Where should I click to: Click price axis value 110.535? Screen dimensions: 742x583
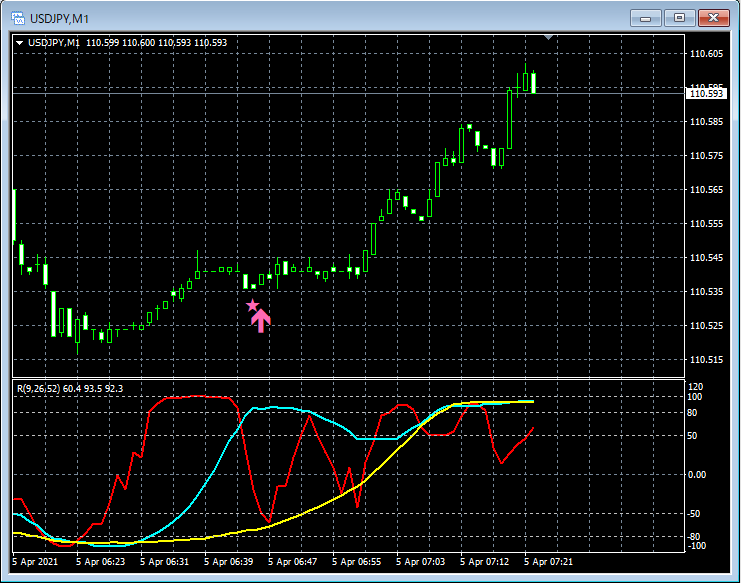pyautogui.click(x=707, y=292)
